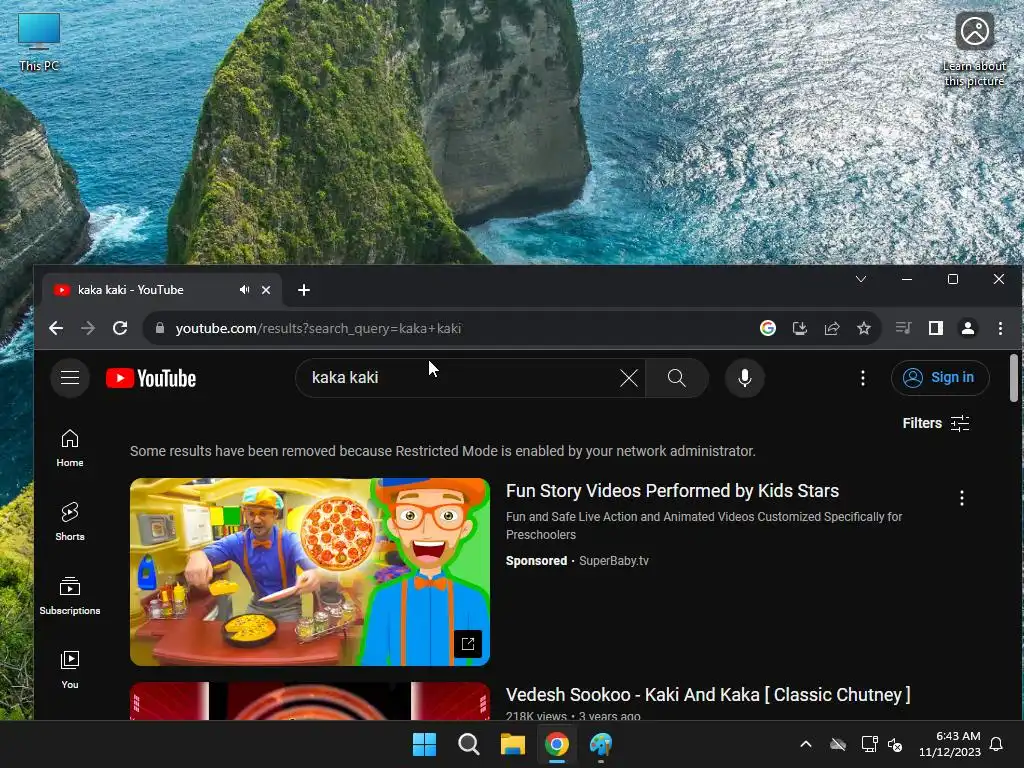Open the media controls icon in Chrome toolbar
This screenshot has width=1024, height=768.
click(903, 328)
